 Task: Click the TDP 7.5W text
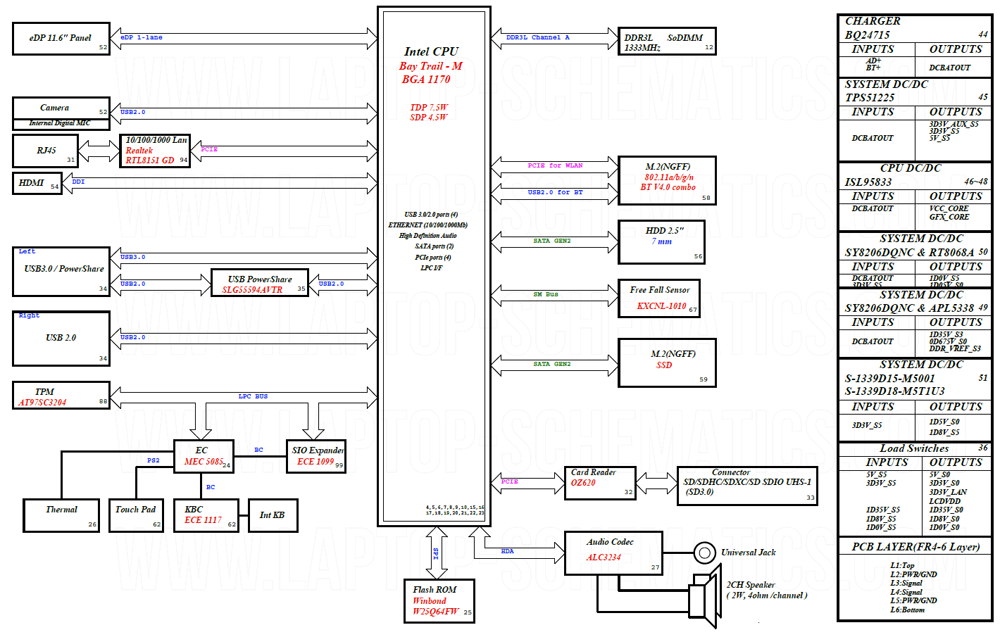click(x=429, y=107)
